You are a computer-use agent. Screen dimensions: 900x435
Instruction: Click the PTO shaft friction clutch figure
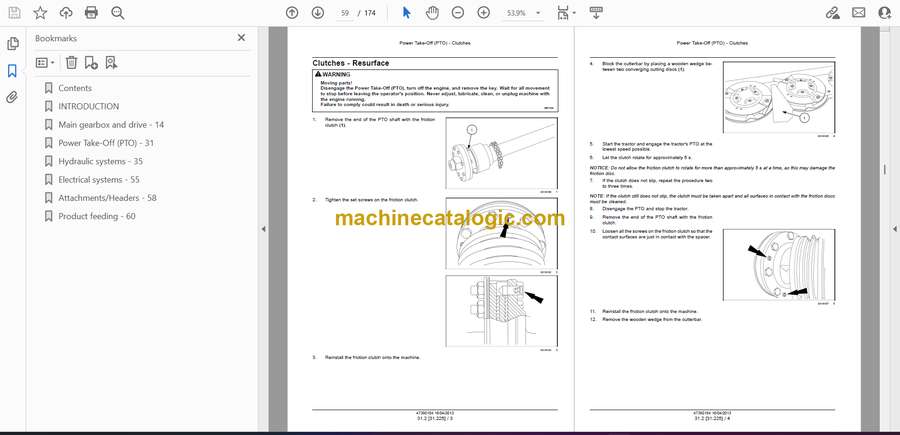coord(501,153)
